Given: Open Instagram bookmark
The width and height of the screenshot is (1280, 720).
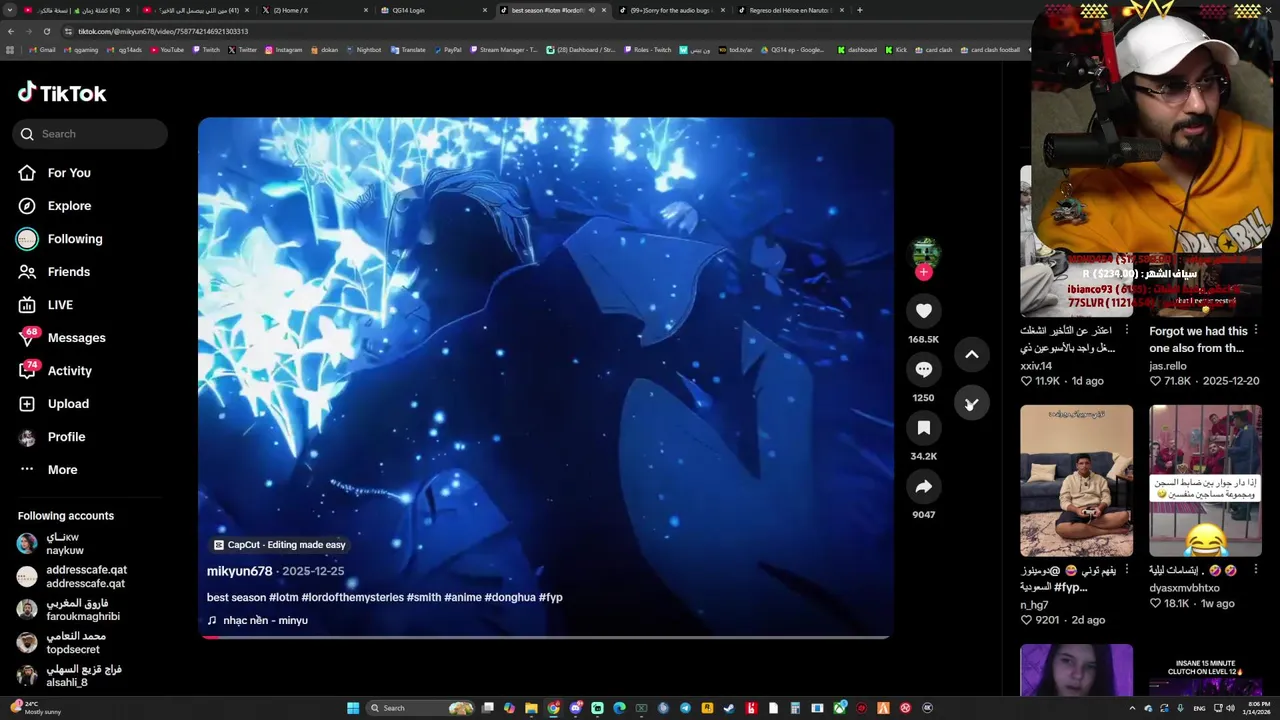Looking at the screenshot, I should coord(283,50).
